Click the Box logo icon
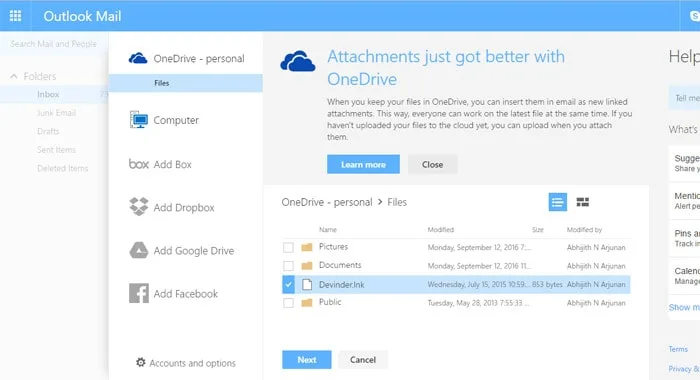Image resolution: width=700 pixels, height=380 pixels. [x=138, y=164]
